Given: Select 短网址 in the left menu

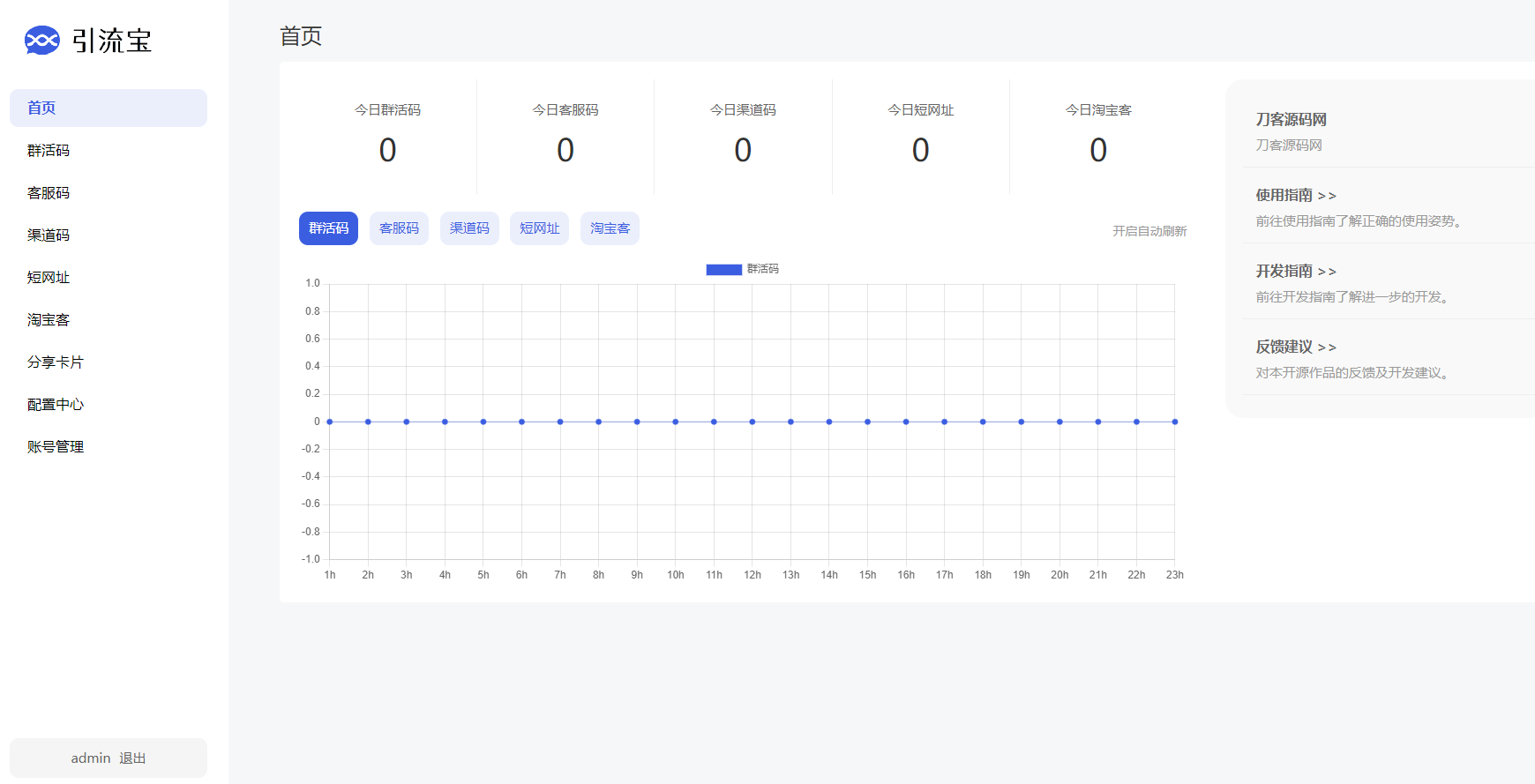Looking at the screenshot, I should point(49,278).
